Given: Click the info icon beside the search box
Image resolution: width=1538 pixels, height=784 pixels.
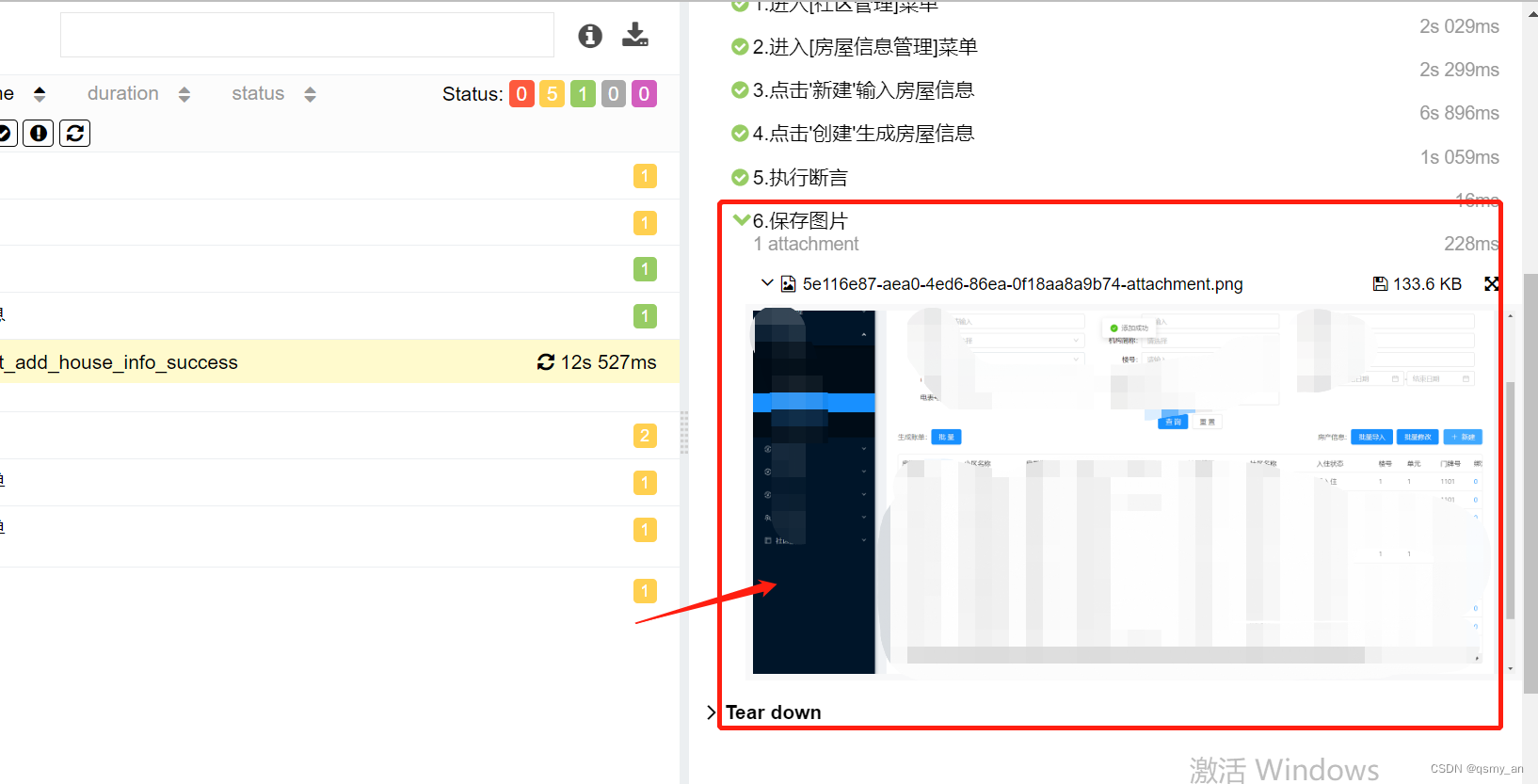Looking at the screenshot, I should click(x=590, y=36).
